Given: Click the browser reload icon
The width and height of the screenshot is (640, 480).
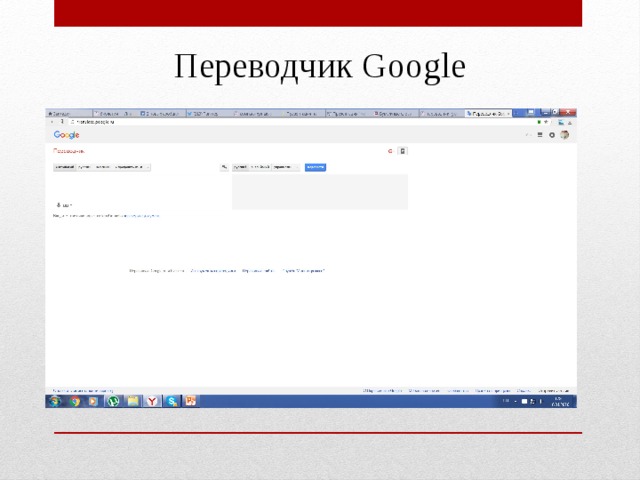Looking at the screenshot, I should coord(62,122).
